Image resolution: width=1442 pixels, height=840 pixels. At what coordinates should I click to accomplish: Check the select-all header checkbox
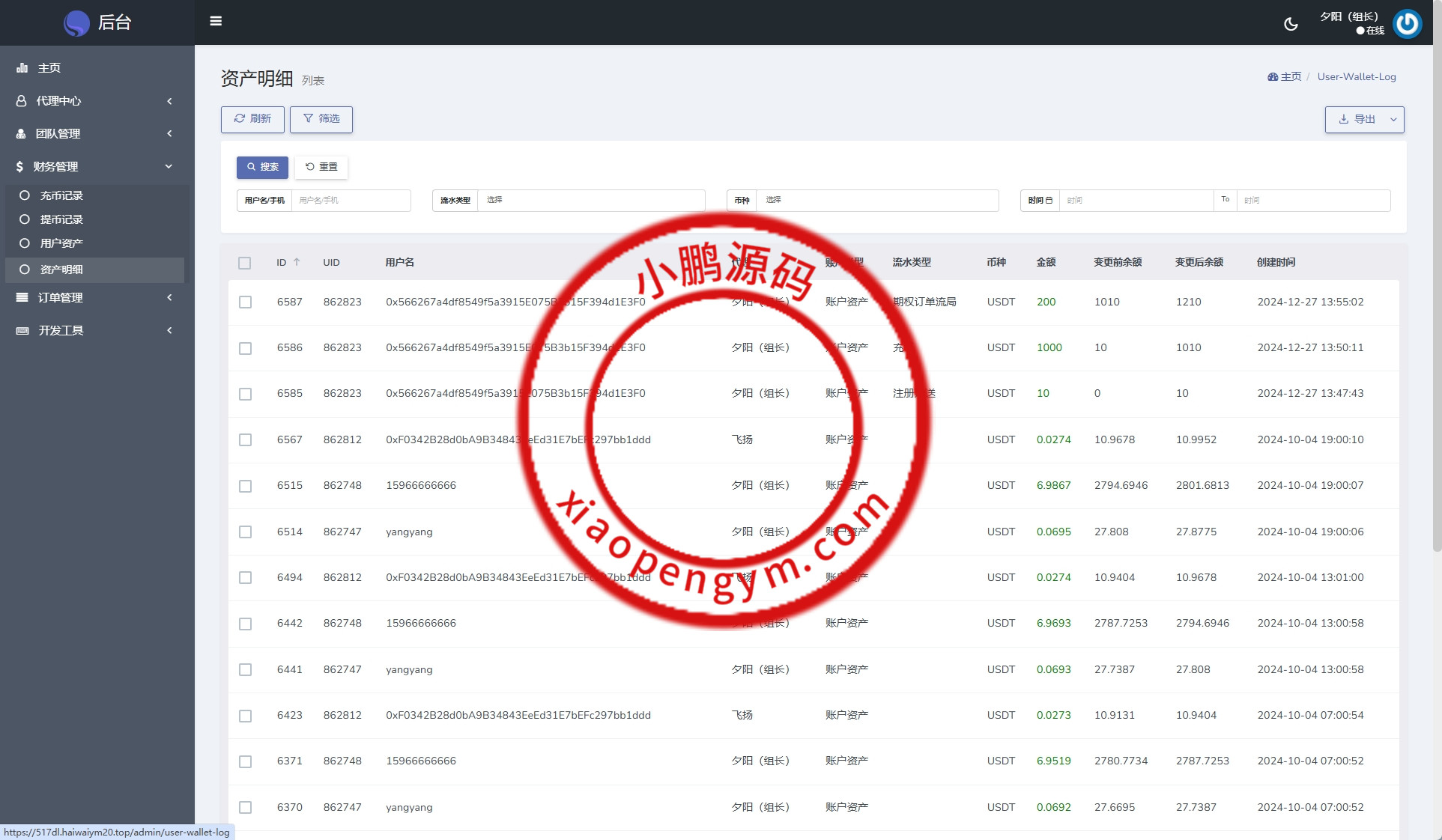point(244,263)
